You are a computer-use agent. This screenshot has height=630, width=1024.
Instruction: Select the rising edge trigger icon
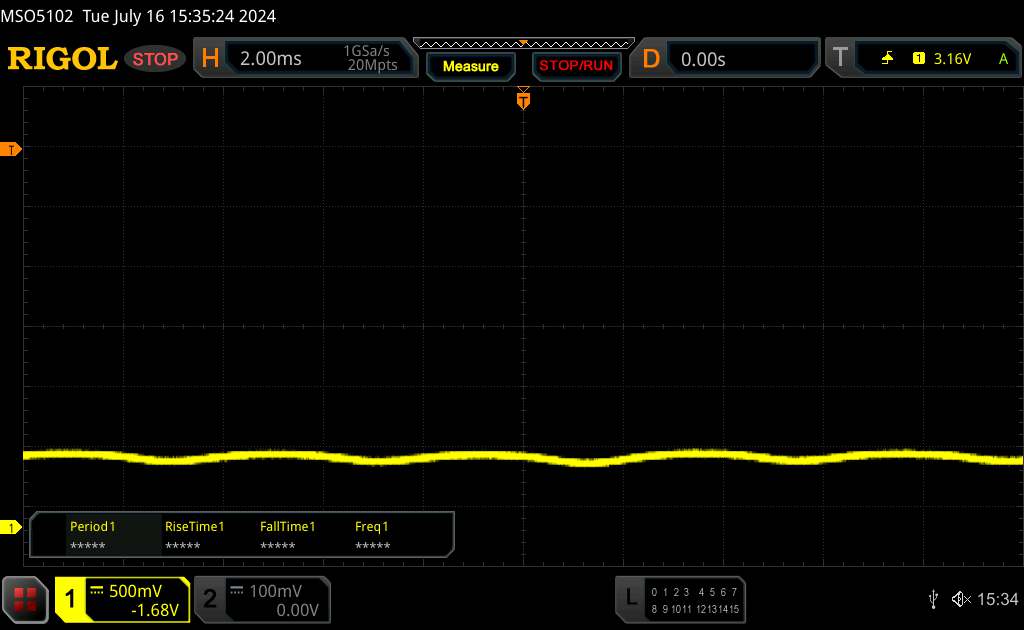[x=887, y=59]
